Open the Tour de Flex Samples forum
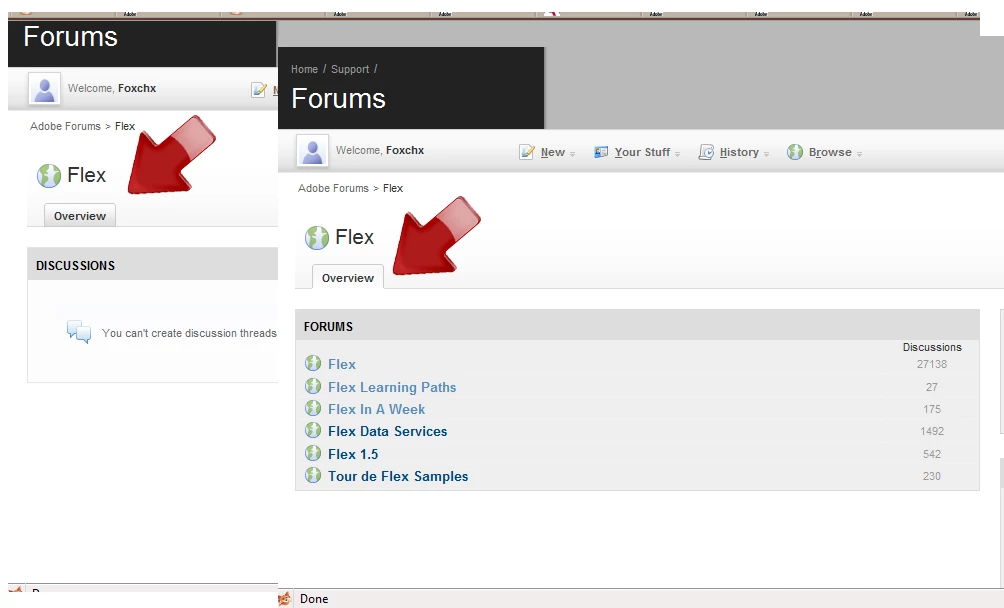 point(398,476)
